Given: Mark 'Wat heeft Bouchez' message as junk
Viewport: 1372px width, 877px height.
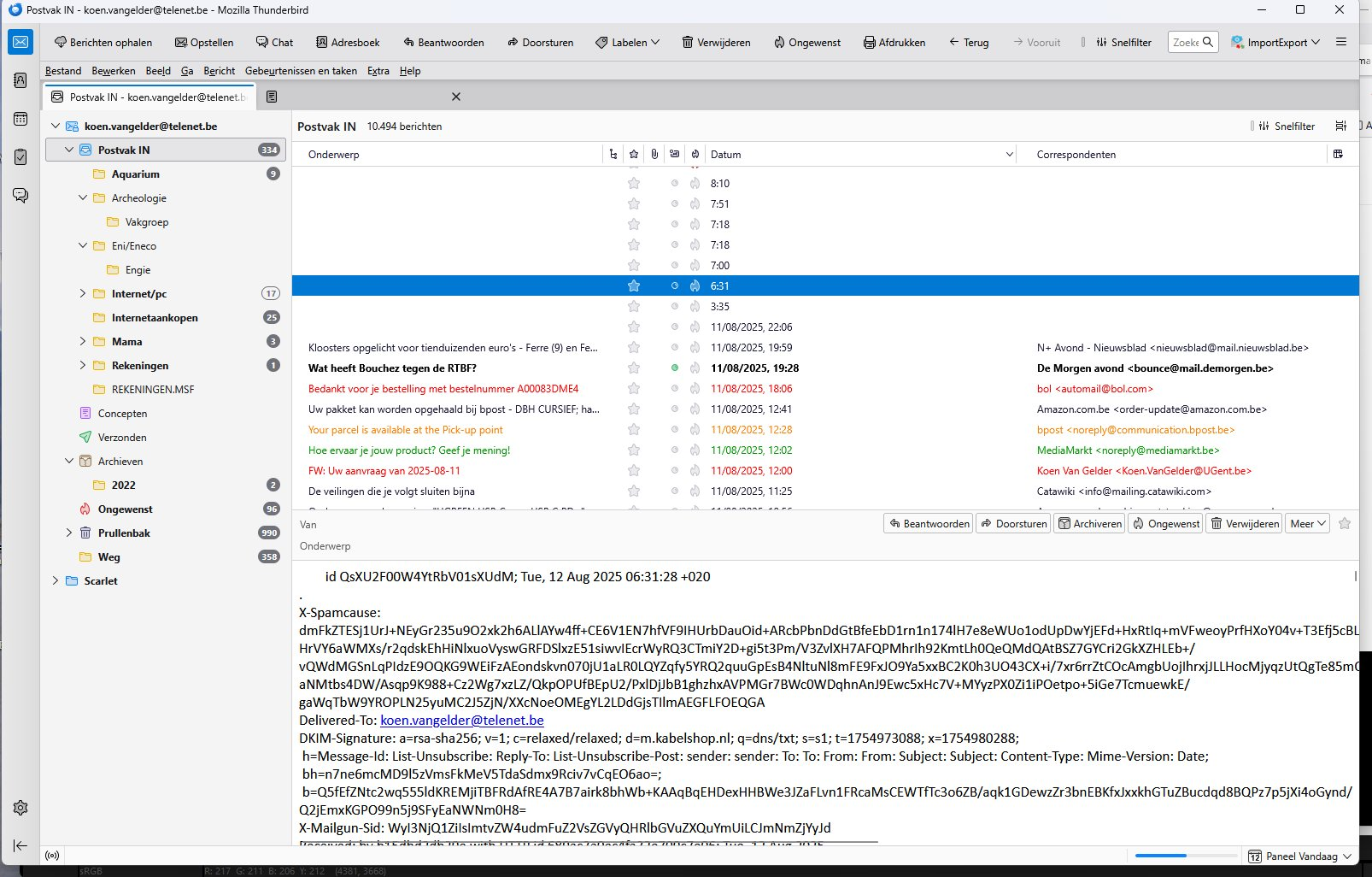Looking at the screenshot, I should pos(695,368).
